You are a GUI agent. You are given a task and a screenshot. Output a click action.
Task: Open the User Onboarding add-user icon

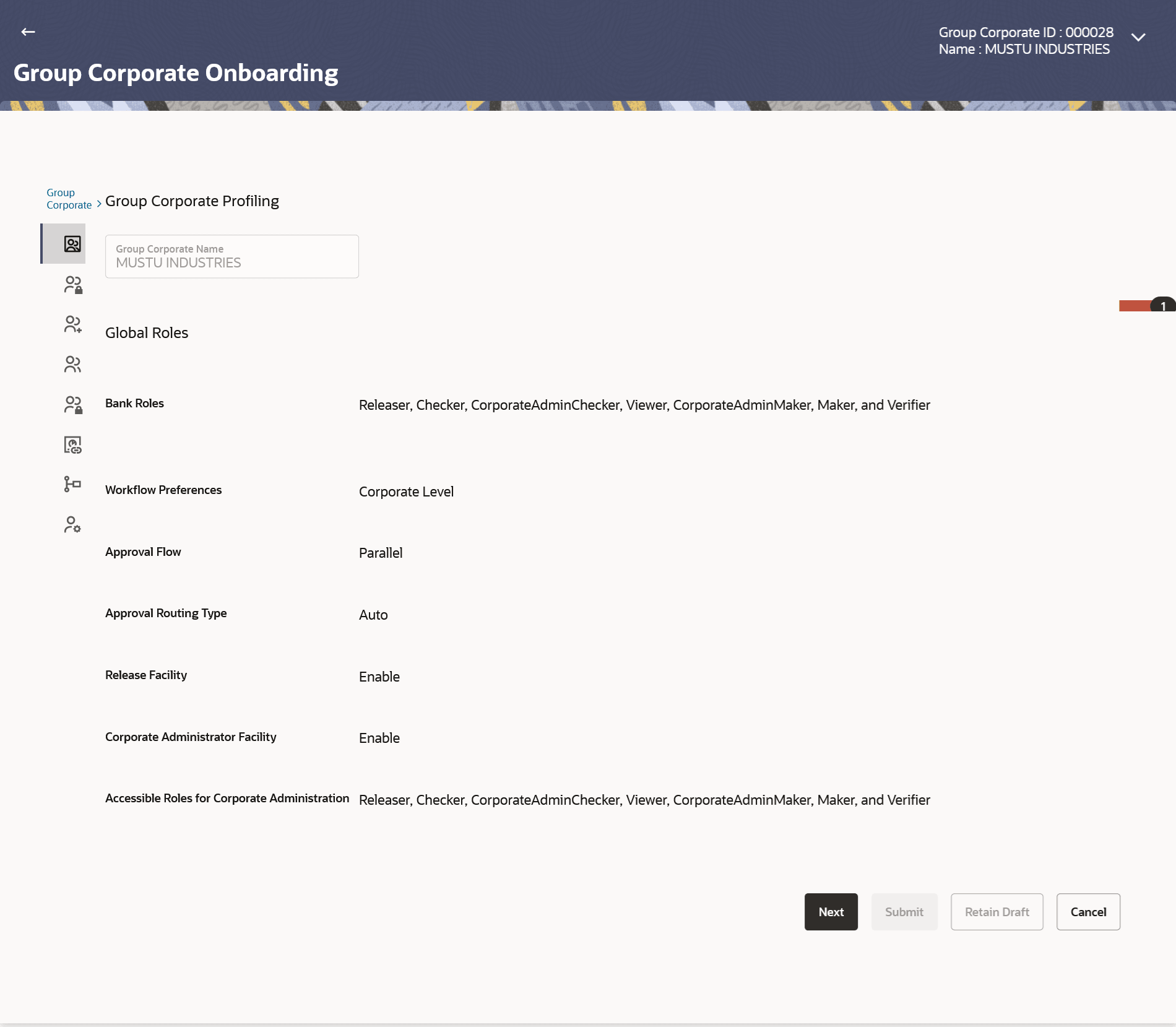(72, 324)
